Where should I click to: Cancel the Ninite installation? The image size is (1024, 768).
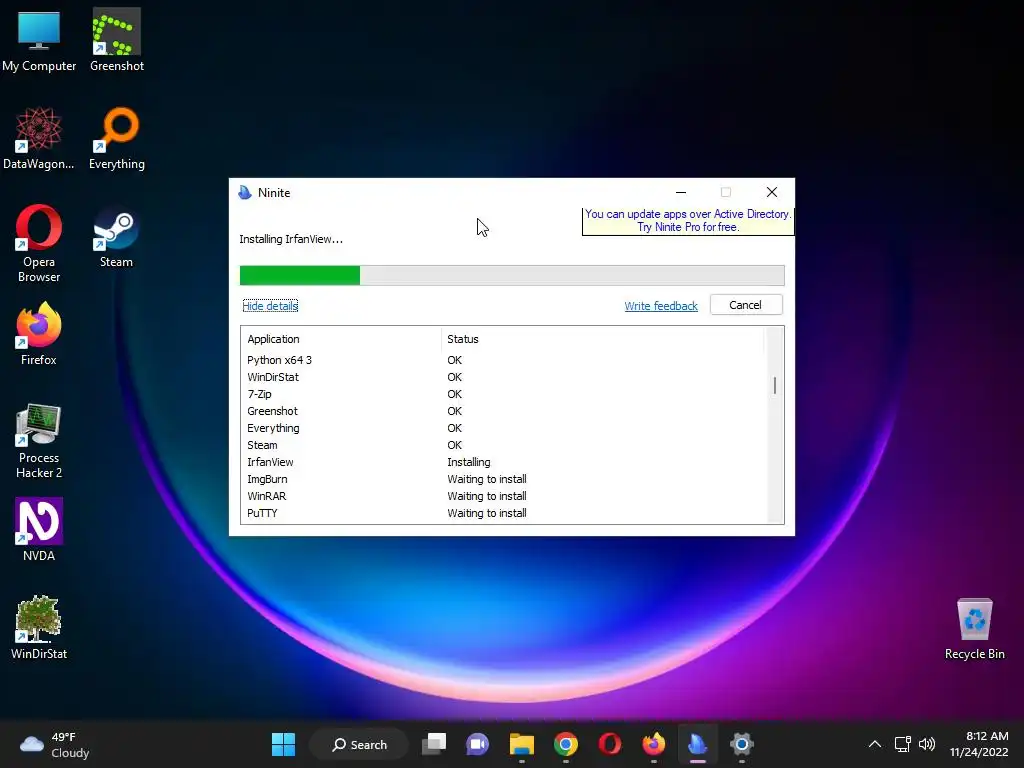[746, 305]
